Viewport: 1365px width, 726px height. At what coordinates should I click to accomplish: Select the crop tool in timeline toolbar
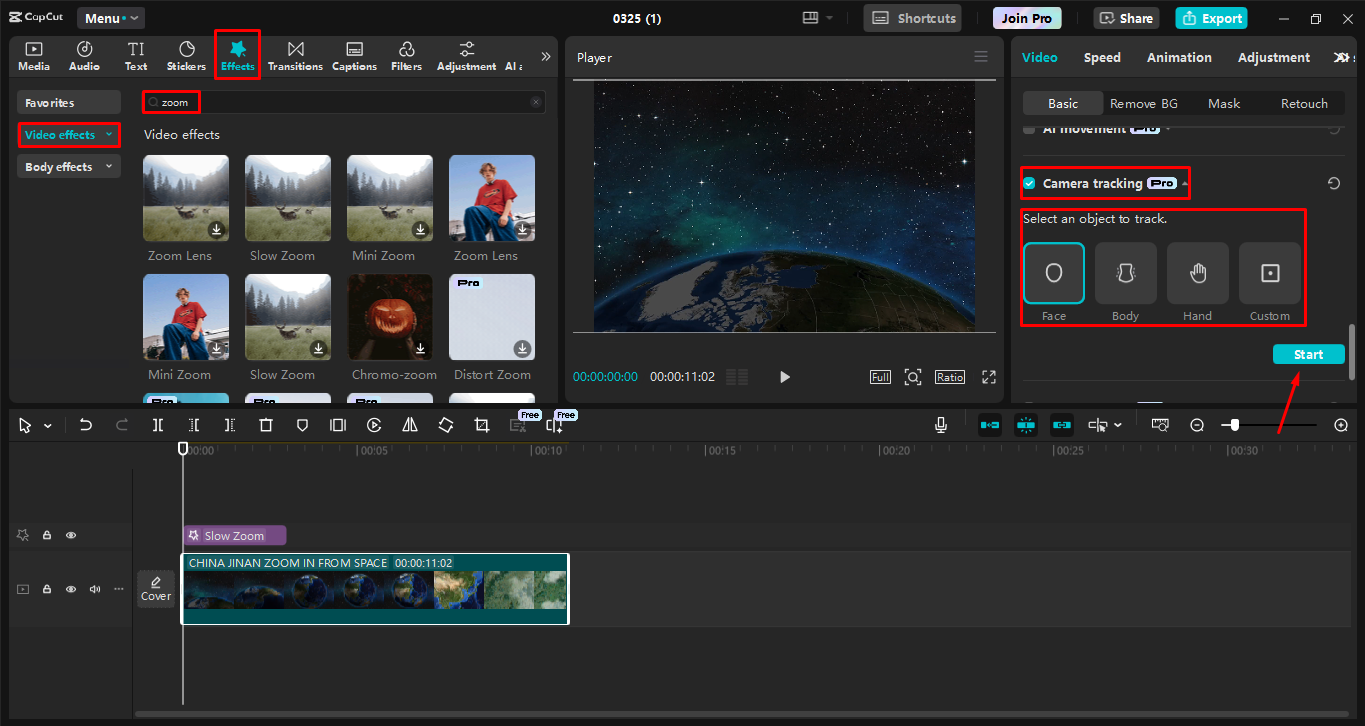point(482,425)
